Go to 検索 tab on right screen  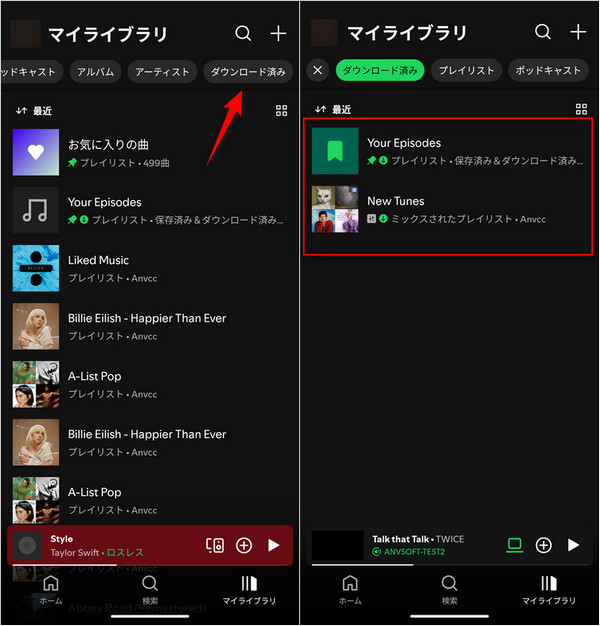pyautogui.click(x=450, y=590)
